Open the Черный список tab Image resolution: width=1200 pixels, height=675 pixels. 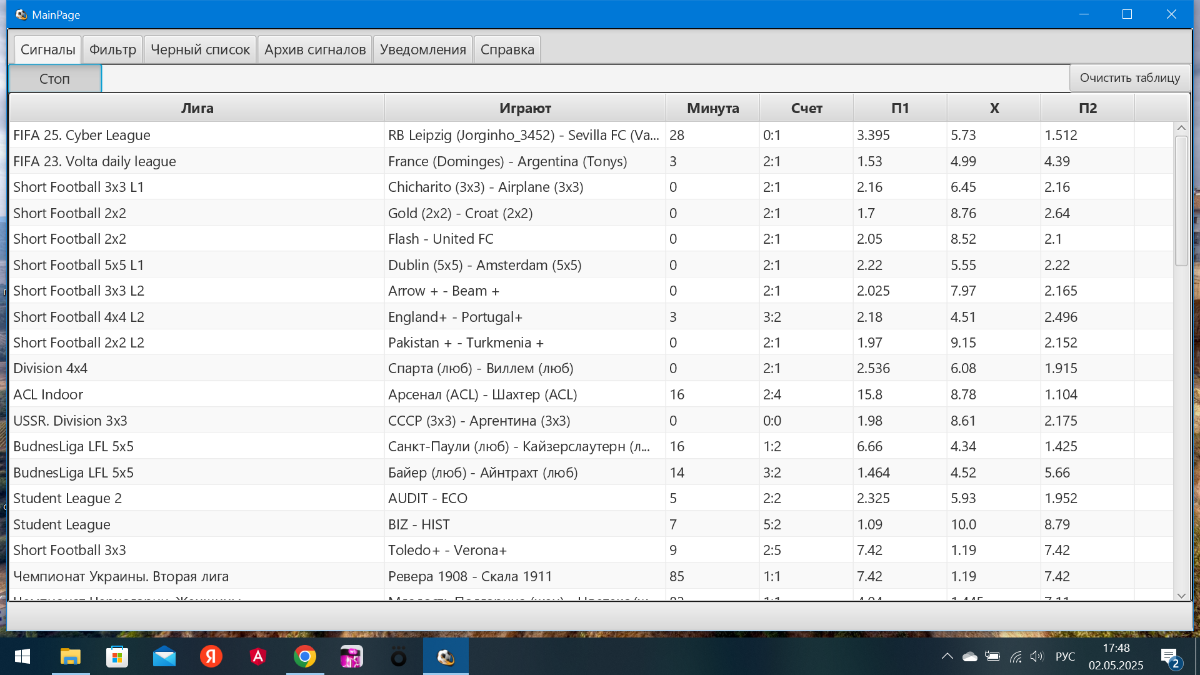click(x=200, y=49)
